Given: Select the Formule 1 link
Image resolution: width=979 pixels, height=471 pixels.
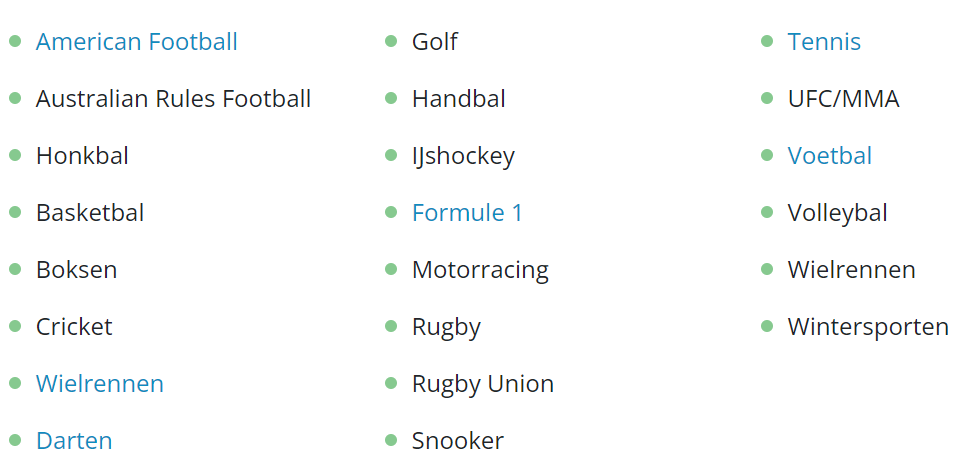Looking at the screenshot, I should tap(467, 213).
